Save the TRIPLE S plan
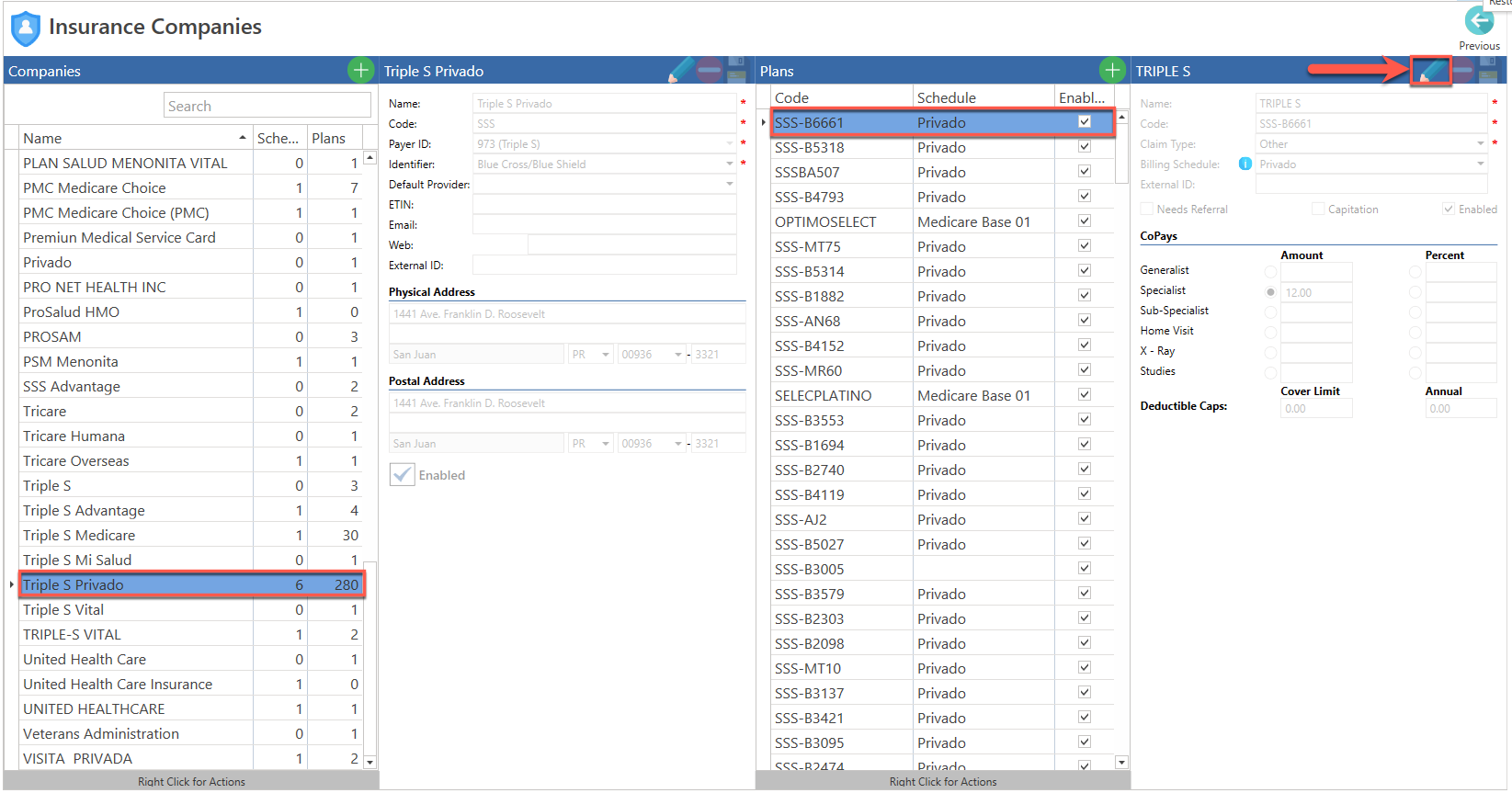Viewport: 1512px width, 793px height. pos(1488,70)
